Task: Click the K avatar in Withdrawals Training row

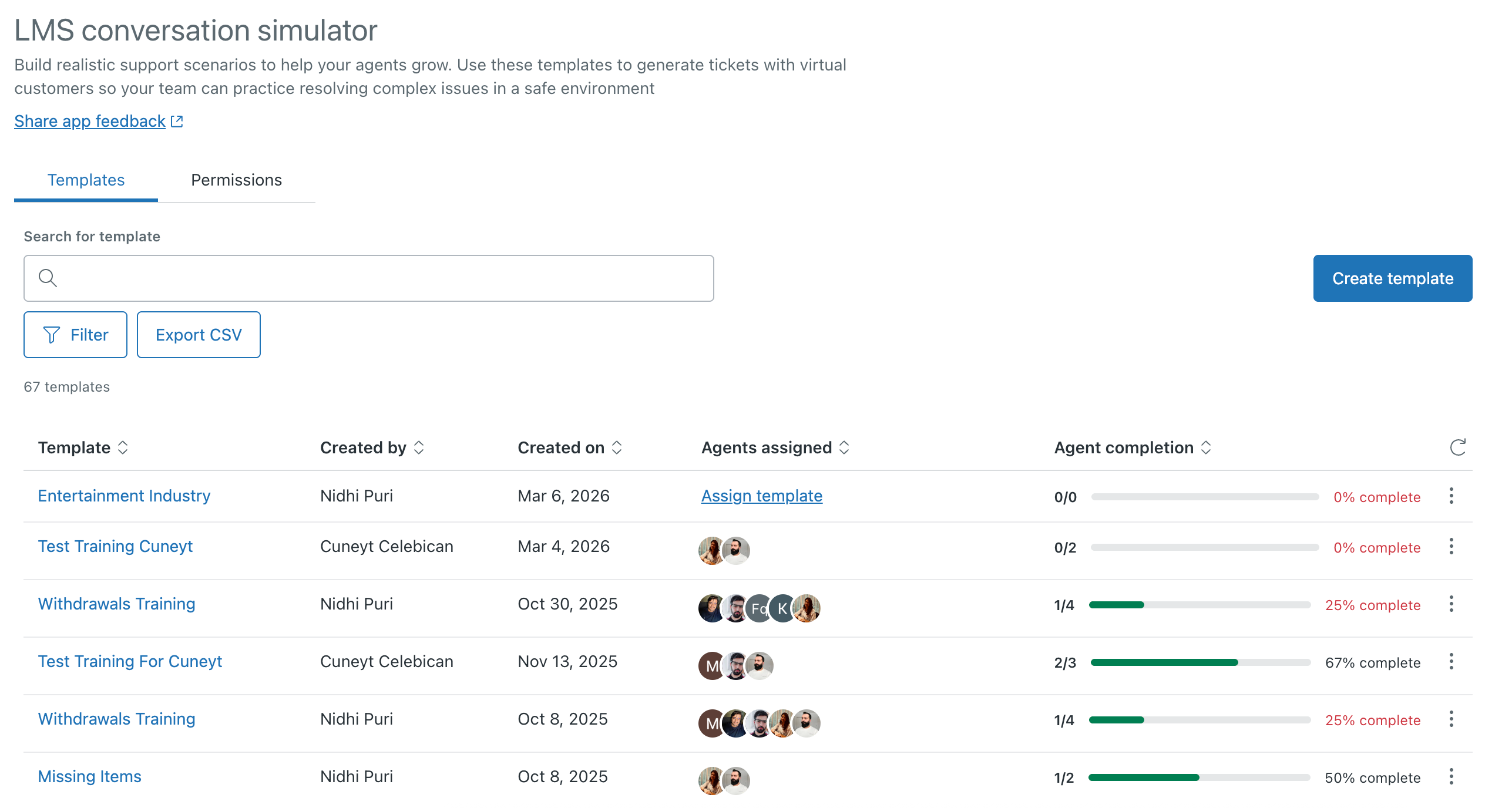Action: (x=782, y=608)
